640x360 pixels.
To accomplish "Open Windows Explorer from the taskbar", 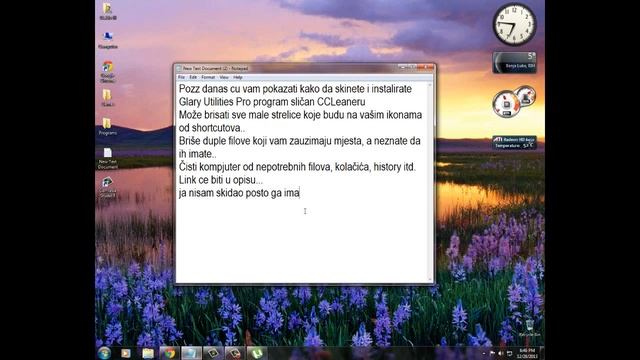I will click(x=148, y=353).
